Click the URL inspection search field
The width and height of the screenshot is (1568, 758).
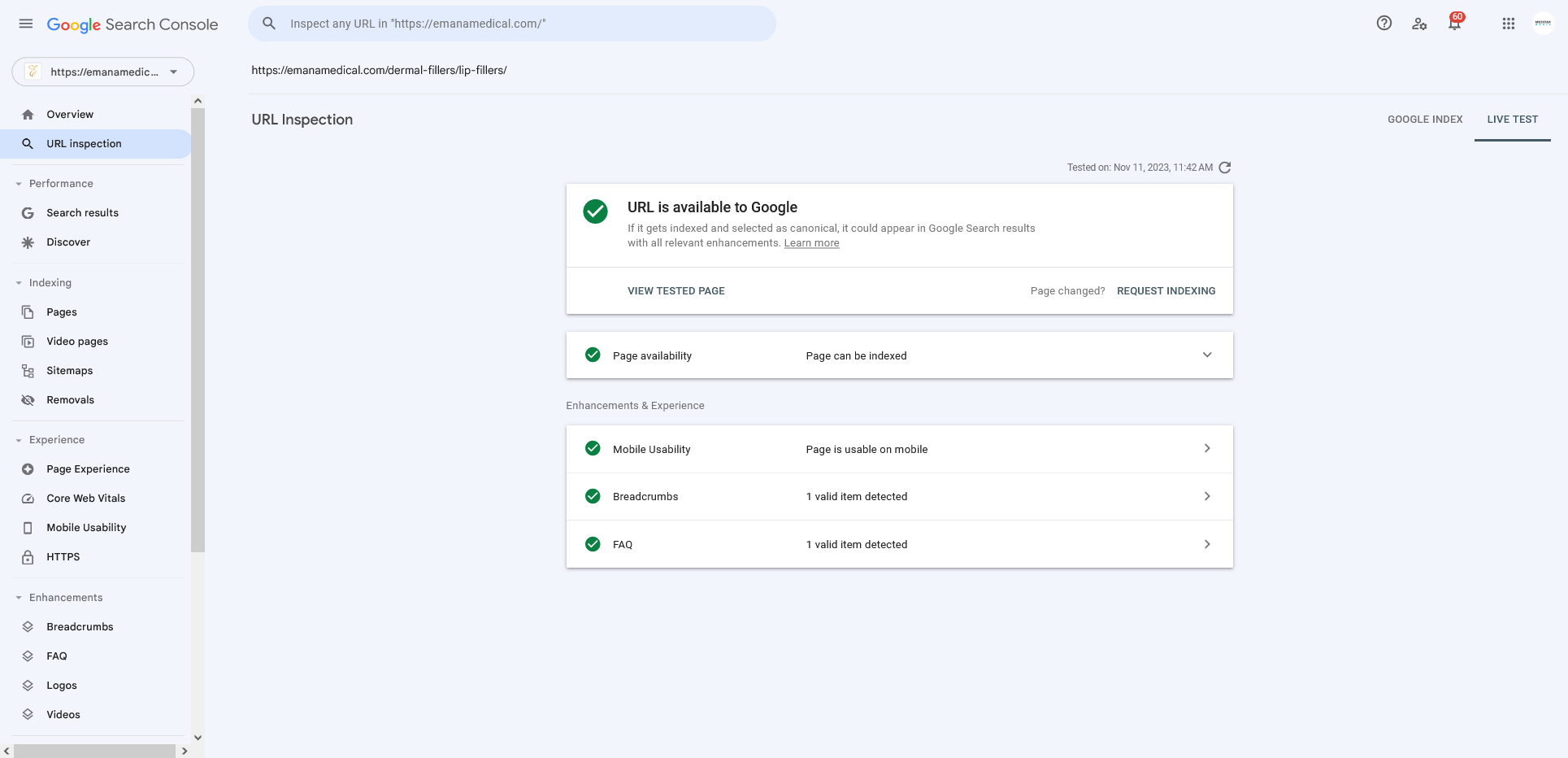tap(512, 24)
